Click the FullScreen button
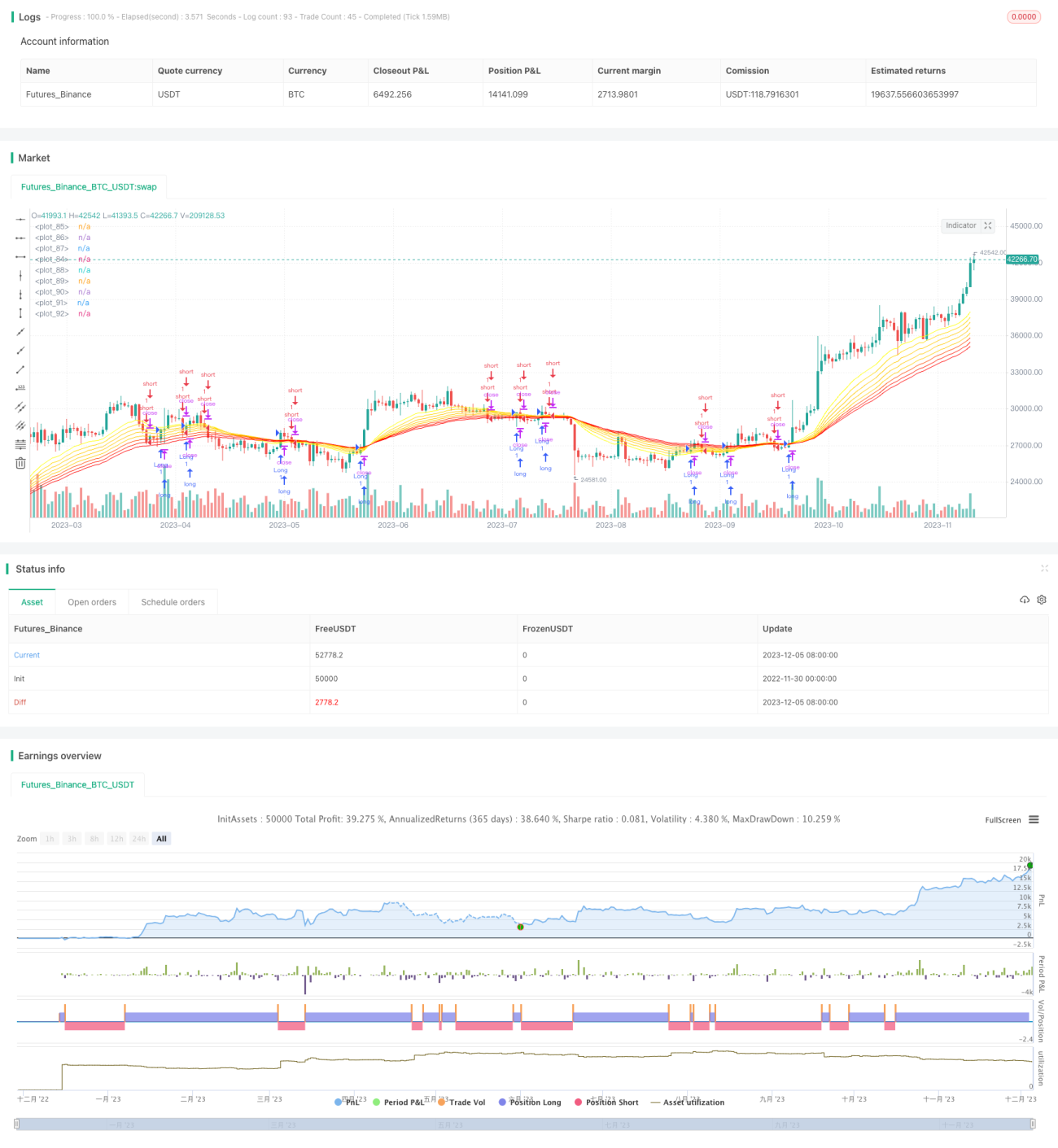Viewport: 1058px width, 1148px height. click(x=1003, y=820)
